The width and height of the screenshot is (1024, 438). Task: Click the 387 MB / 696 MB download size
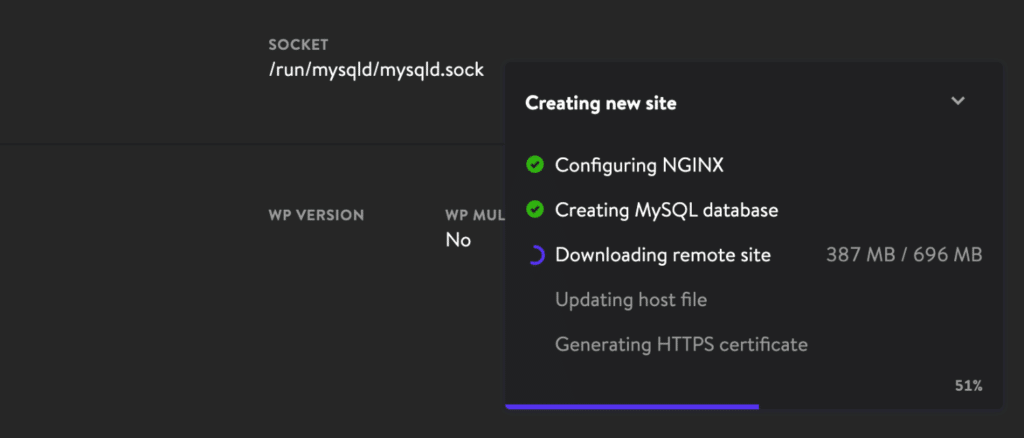tap(904, 255)
